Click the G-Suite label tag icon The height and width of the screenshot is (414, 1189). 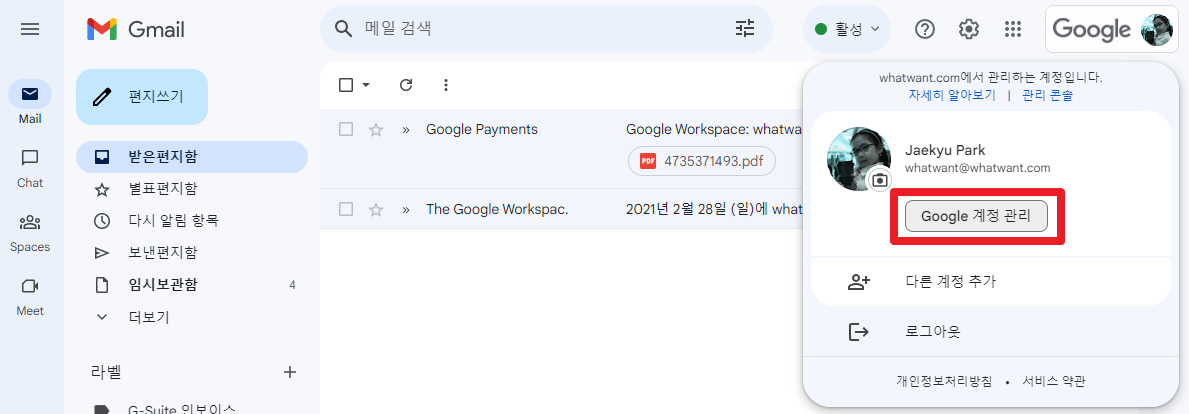tap(102, 410)
